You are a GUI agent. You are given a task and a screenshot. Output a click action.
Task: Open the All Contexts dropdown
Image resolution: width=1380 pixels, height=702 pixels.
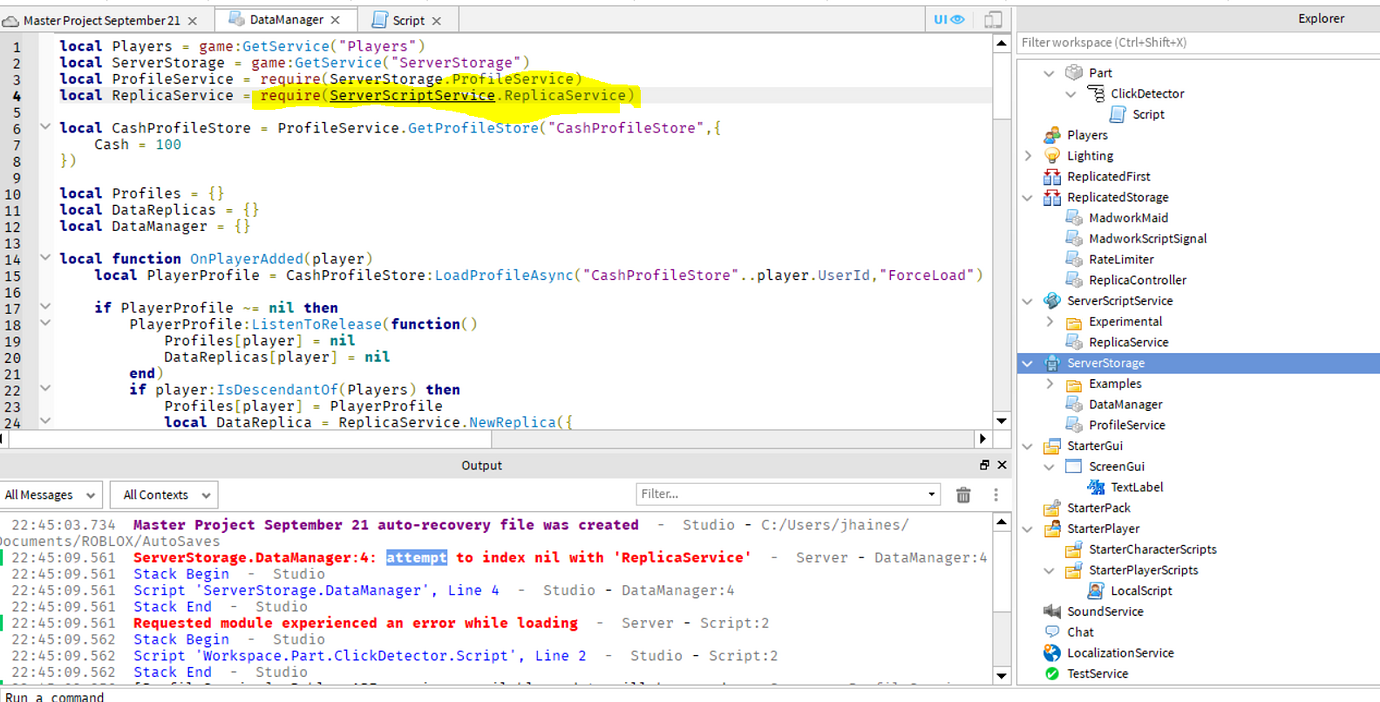164,494
